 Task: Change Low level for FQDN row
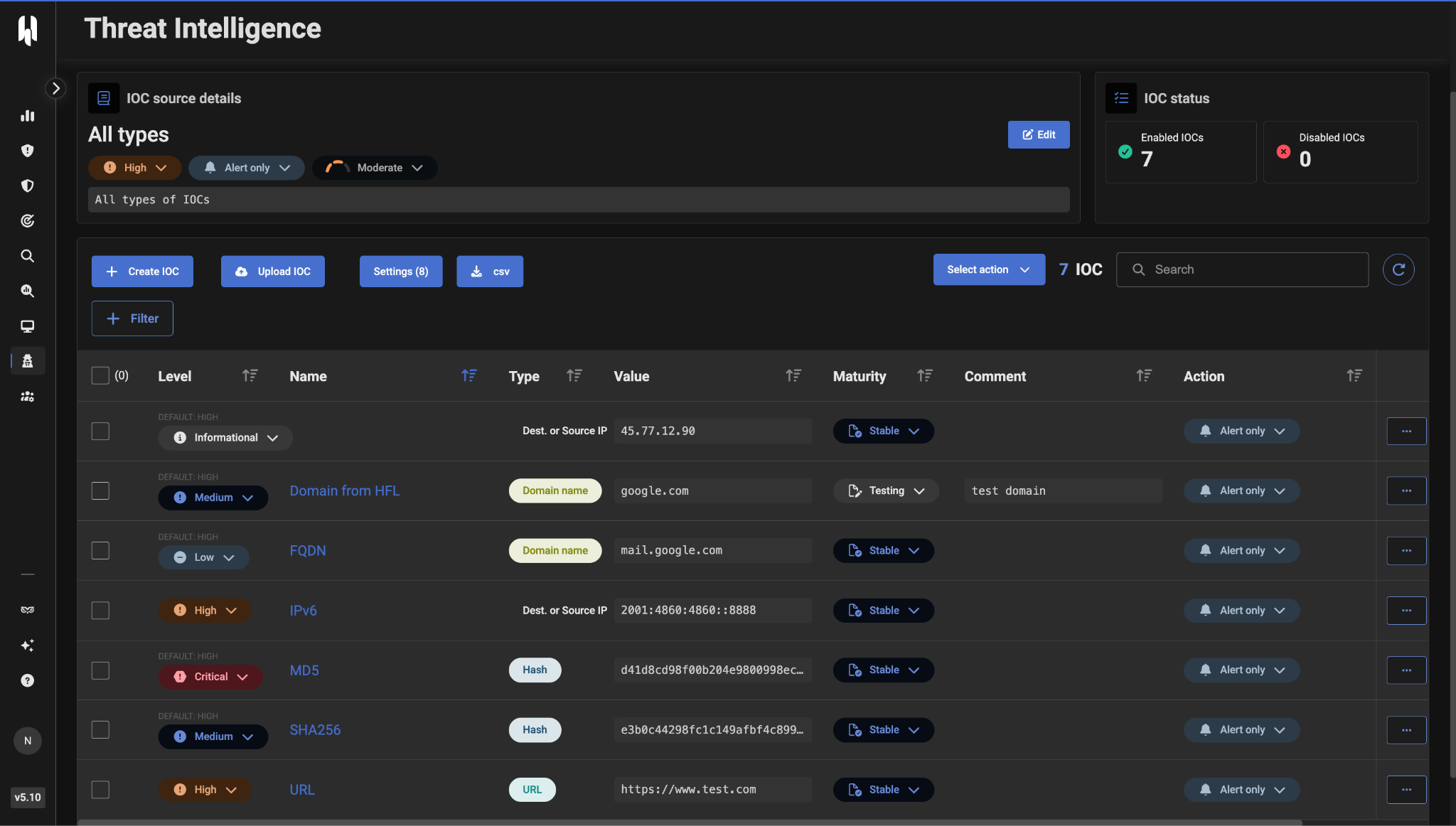[x=203, y=557]
